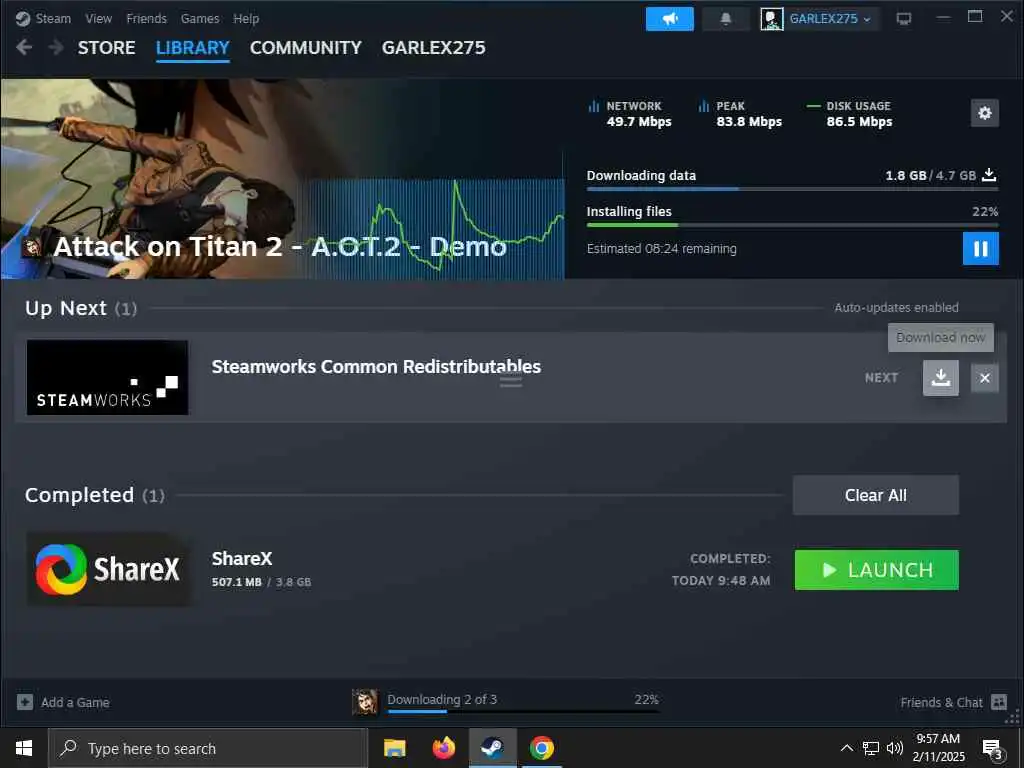Click the Add a Game plus icon
The height and width of the screenshot is (768, 1024).
click(25, 702)
